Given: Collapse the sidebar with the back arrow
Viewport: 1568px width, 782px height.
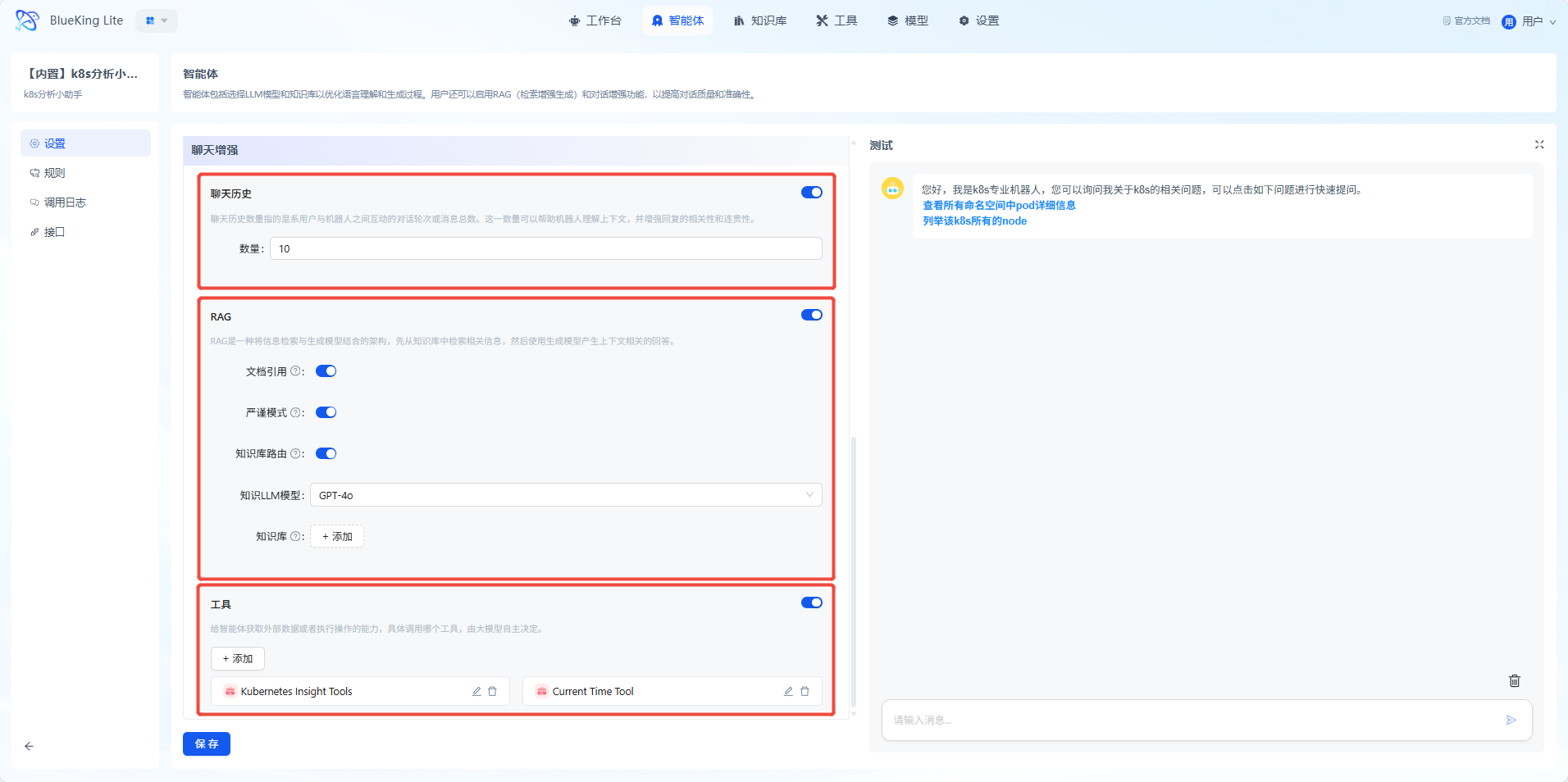Looking at the screenshot, I should click(30, 747).
